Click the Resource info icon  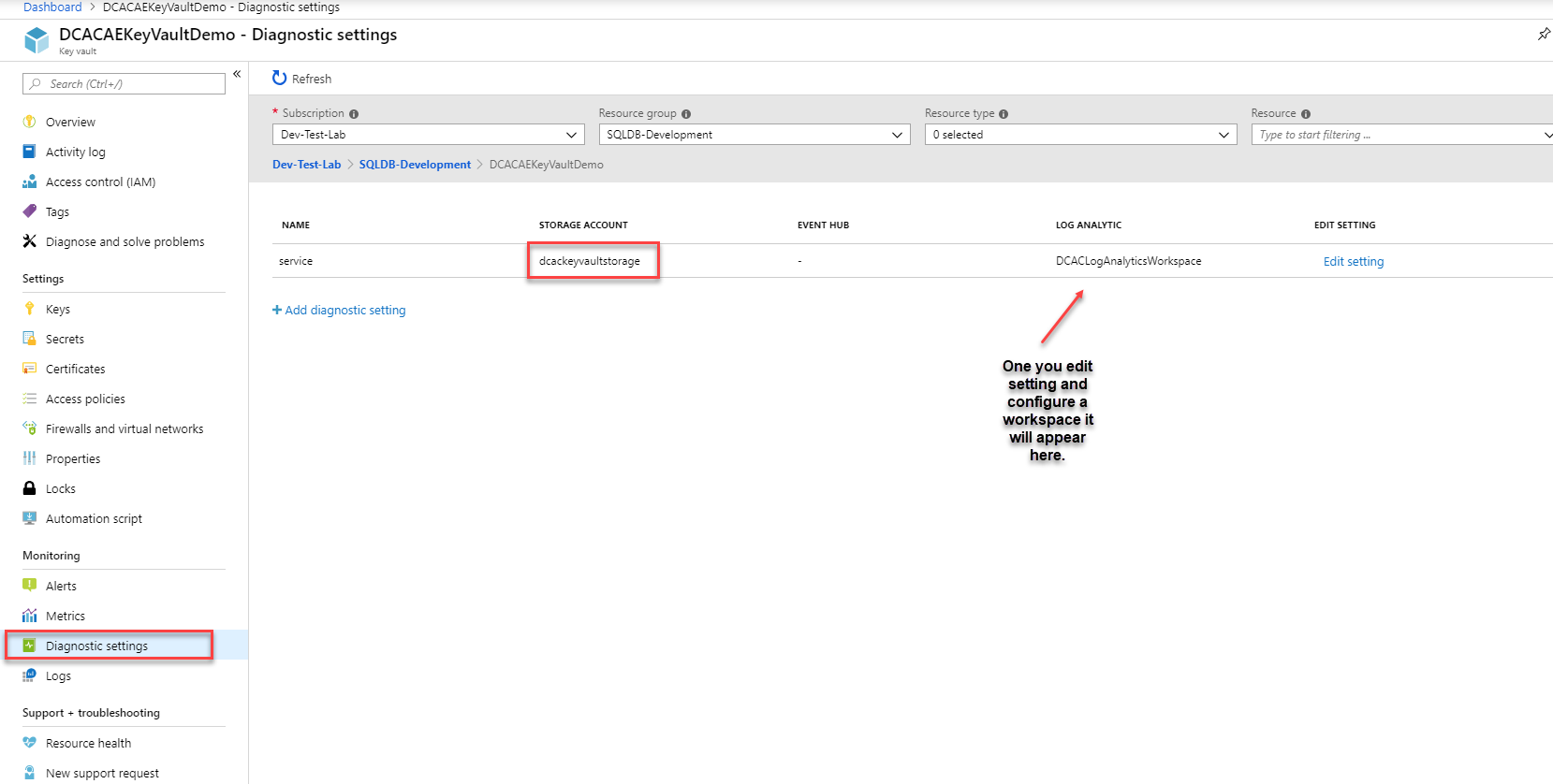point(1306,114)
